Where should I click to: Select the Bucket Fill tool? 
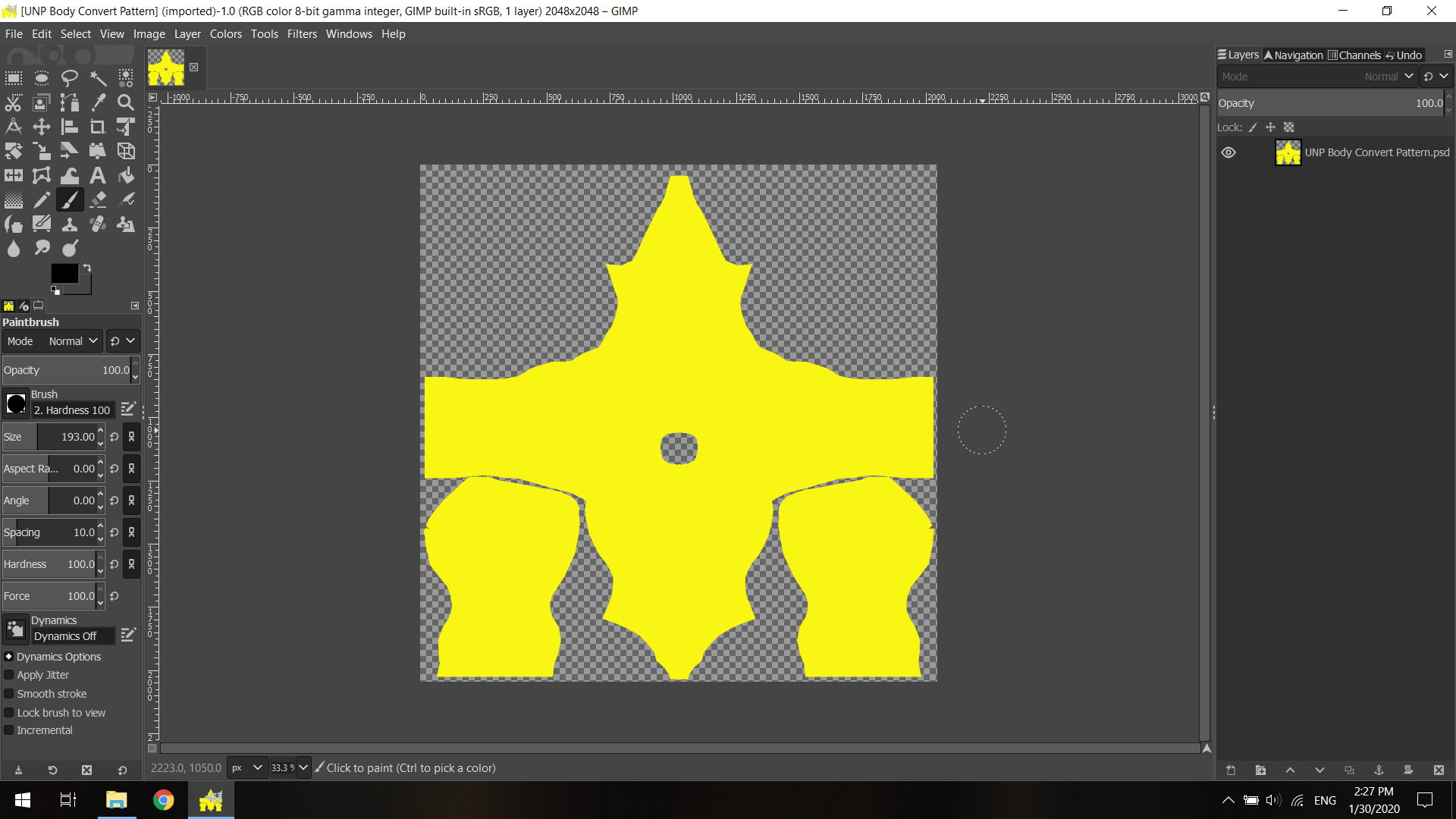point(126,175)
